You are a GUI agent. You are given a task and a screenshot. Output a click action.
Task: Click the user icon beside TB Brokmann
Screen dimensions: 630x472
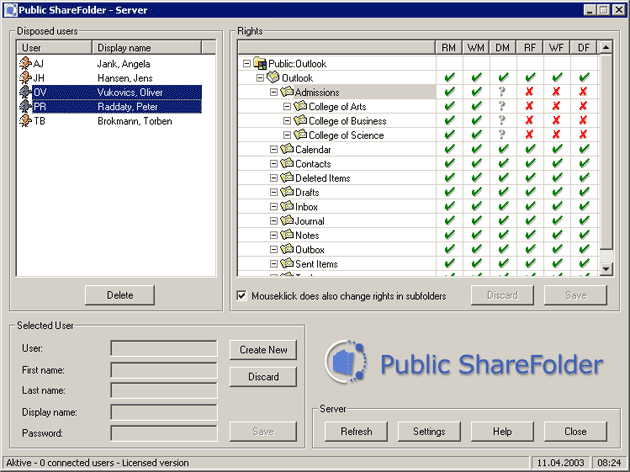(x=25, y=121)
